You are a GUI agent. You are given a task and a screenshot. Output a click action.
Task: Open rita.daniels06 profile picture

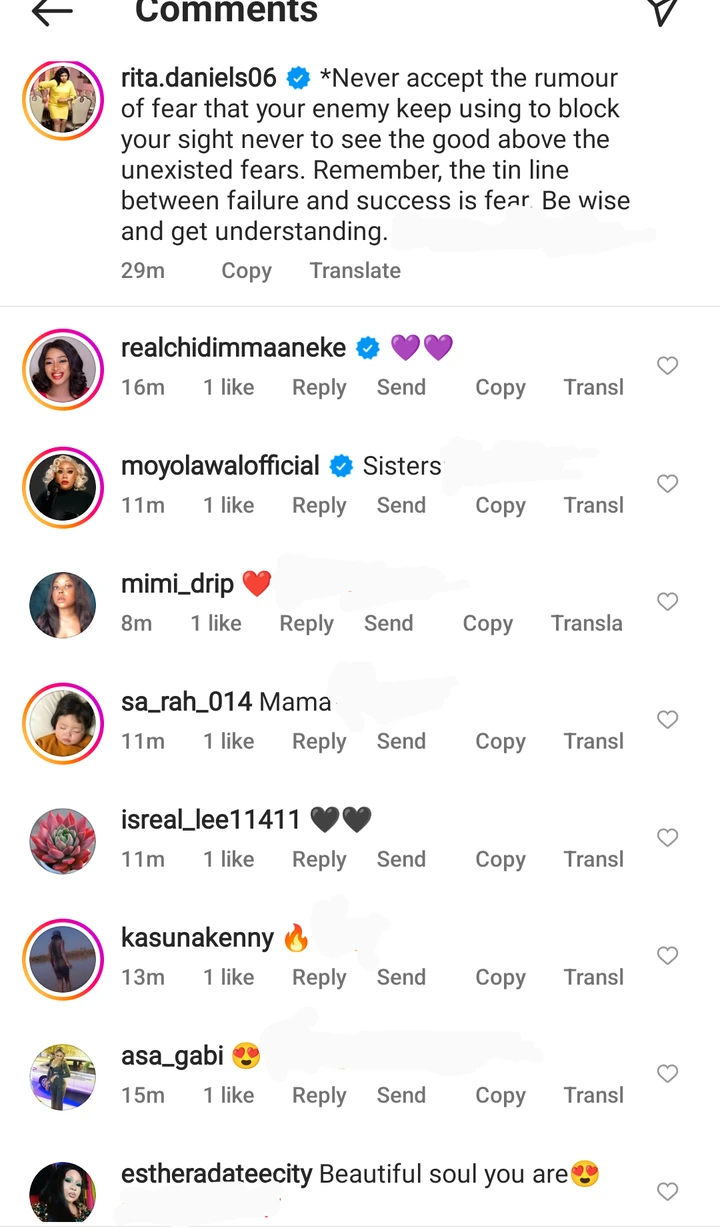[x=63, y=101]
